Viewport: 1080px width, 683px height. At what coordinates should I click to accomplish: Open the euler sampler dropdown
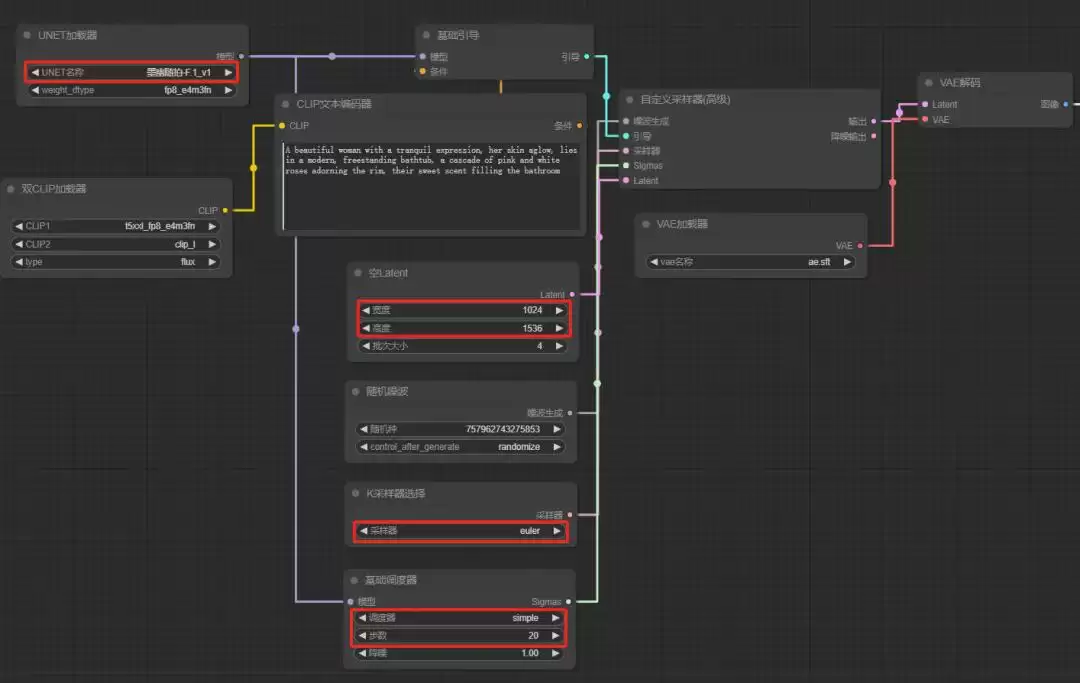coord(460,531)
